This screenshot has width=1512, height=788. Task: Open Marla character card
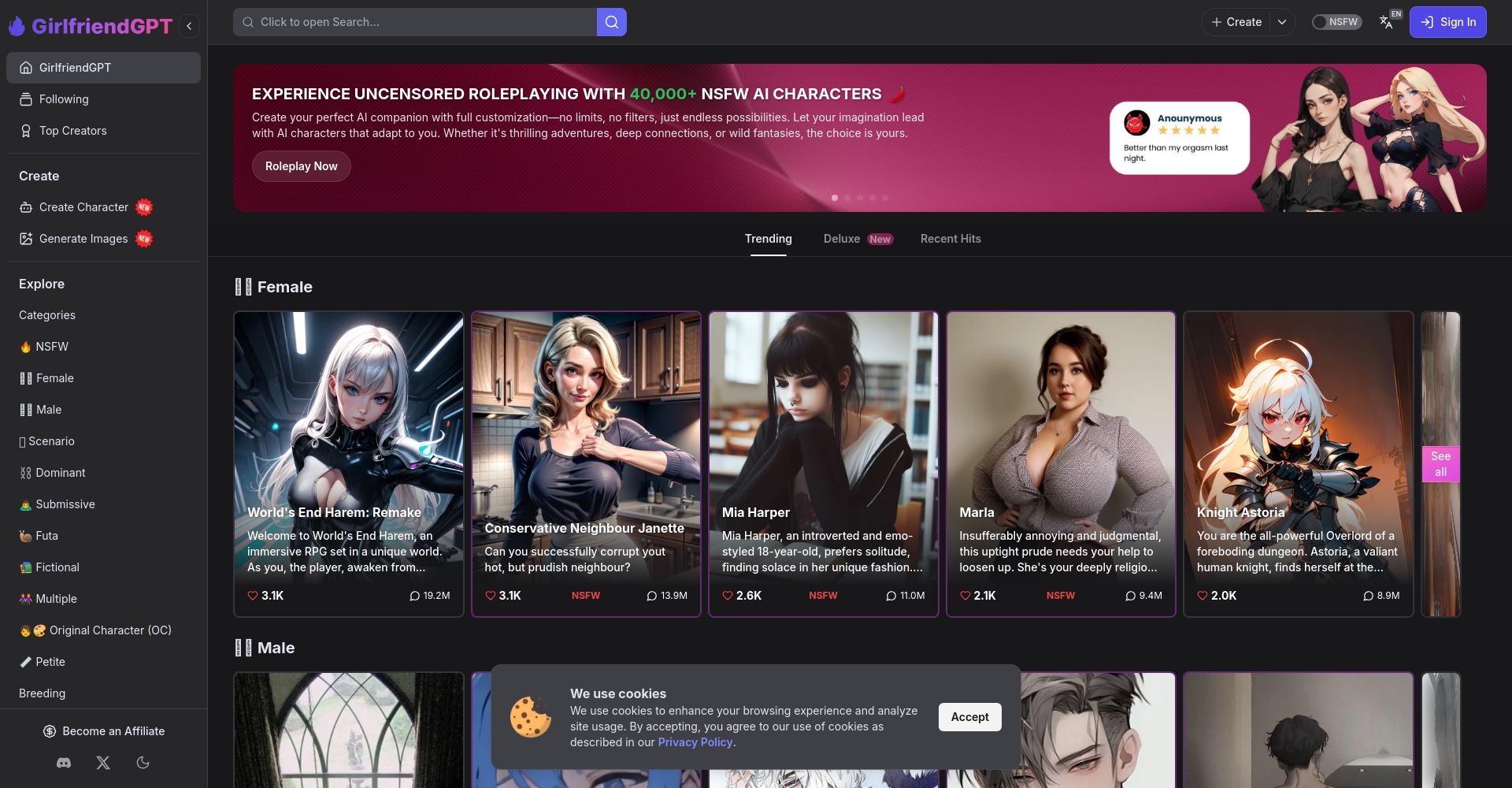[1061, 464]
